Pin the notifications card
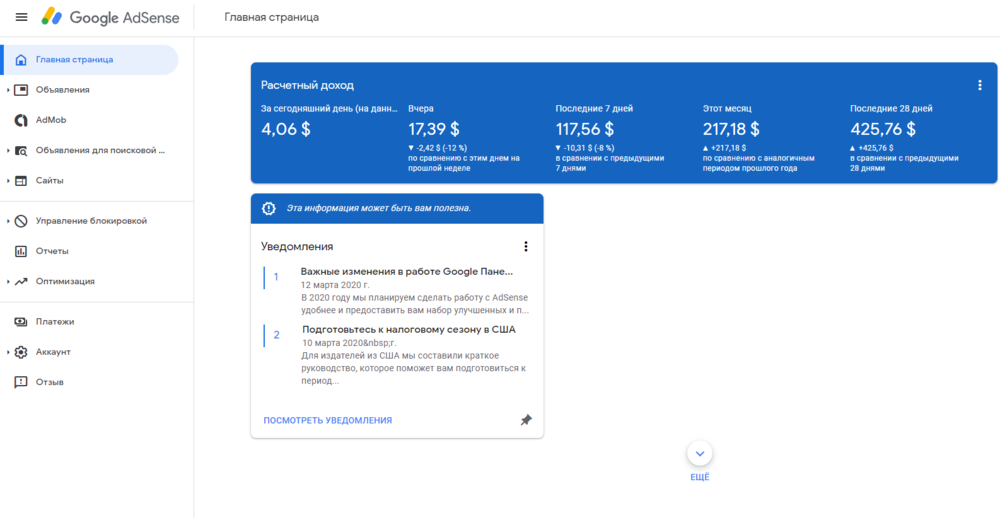Screen dimensions: 1000x518 (526, 420)
